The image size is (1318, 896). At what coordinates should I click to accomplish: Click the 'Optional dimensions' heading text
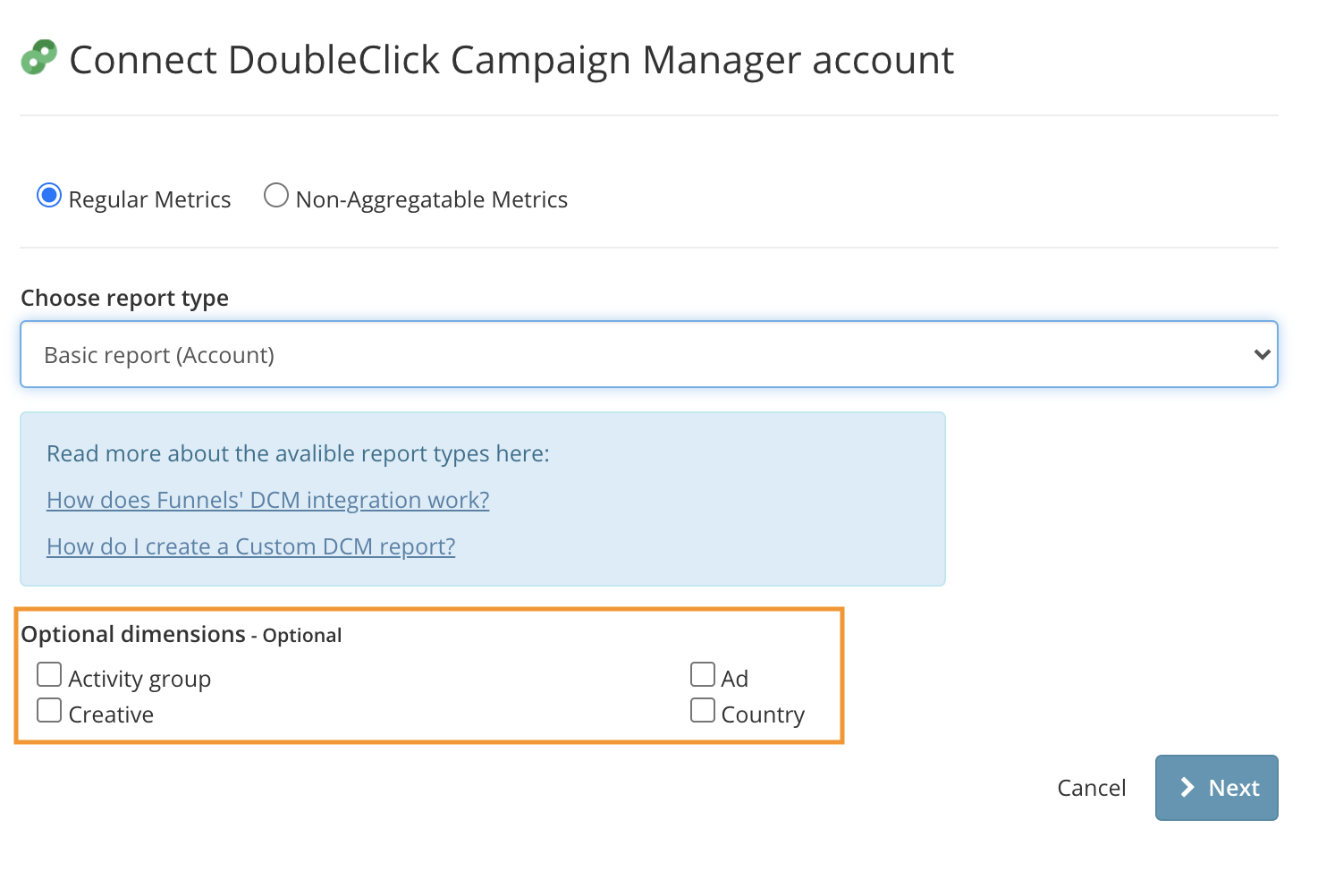coord(133,634)
